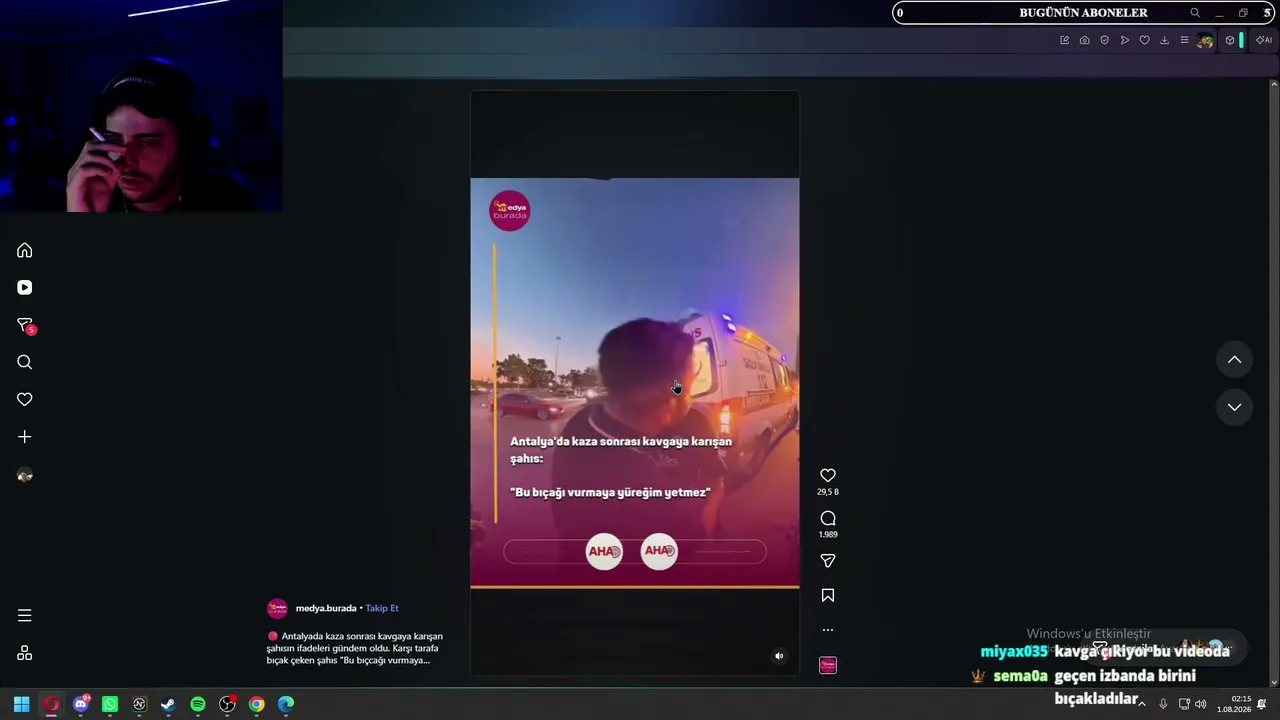Go to the previous reel with the up arrow

(1235, 360)
